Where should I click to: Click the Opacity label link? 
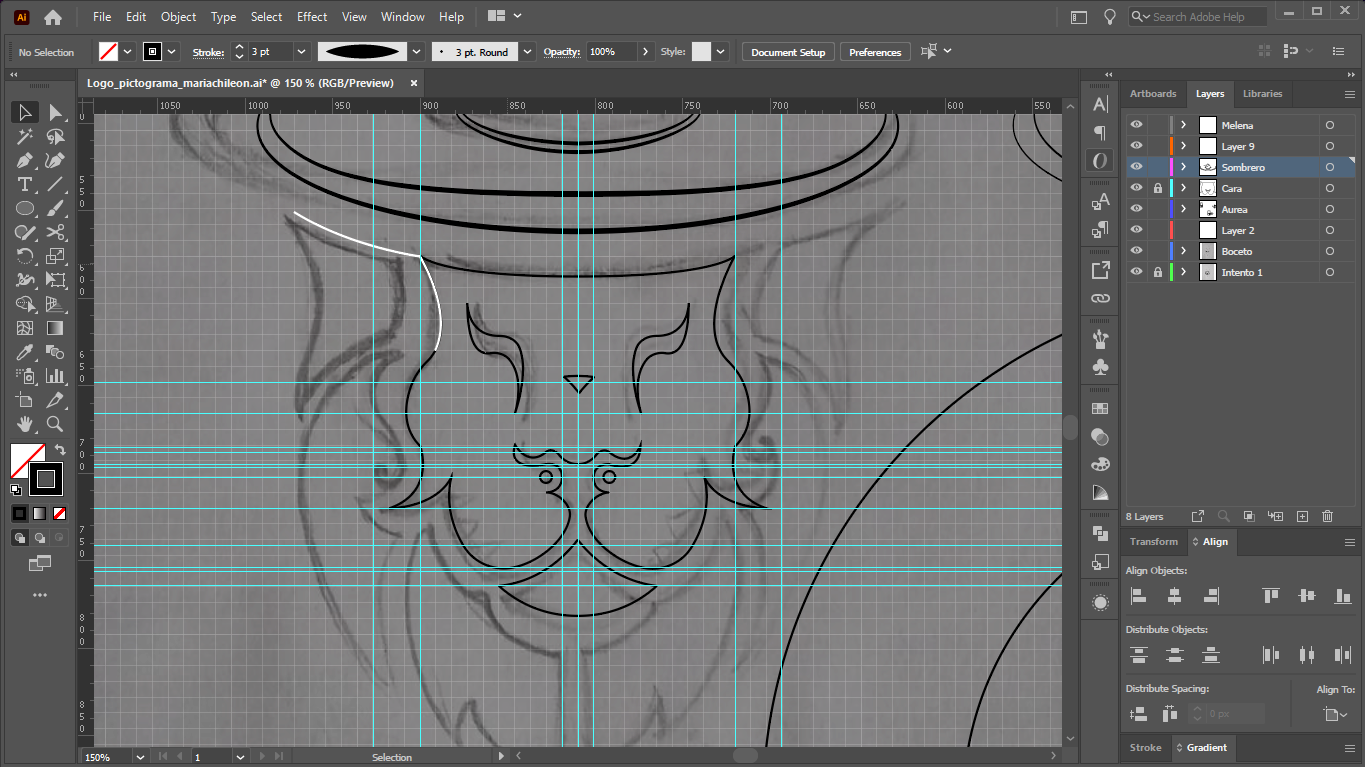pyautogui.click(x=562, y=52)
